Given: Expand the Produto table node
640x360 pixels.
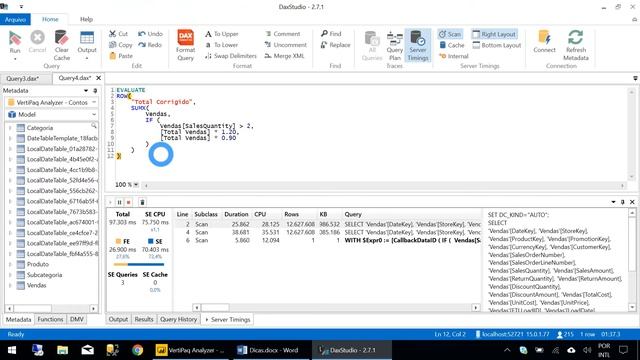Looking at the screenshot, I should pyautogui.click(x=10, y=264).
